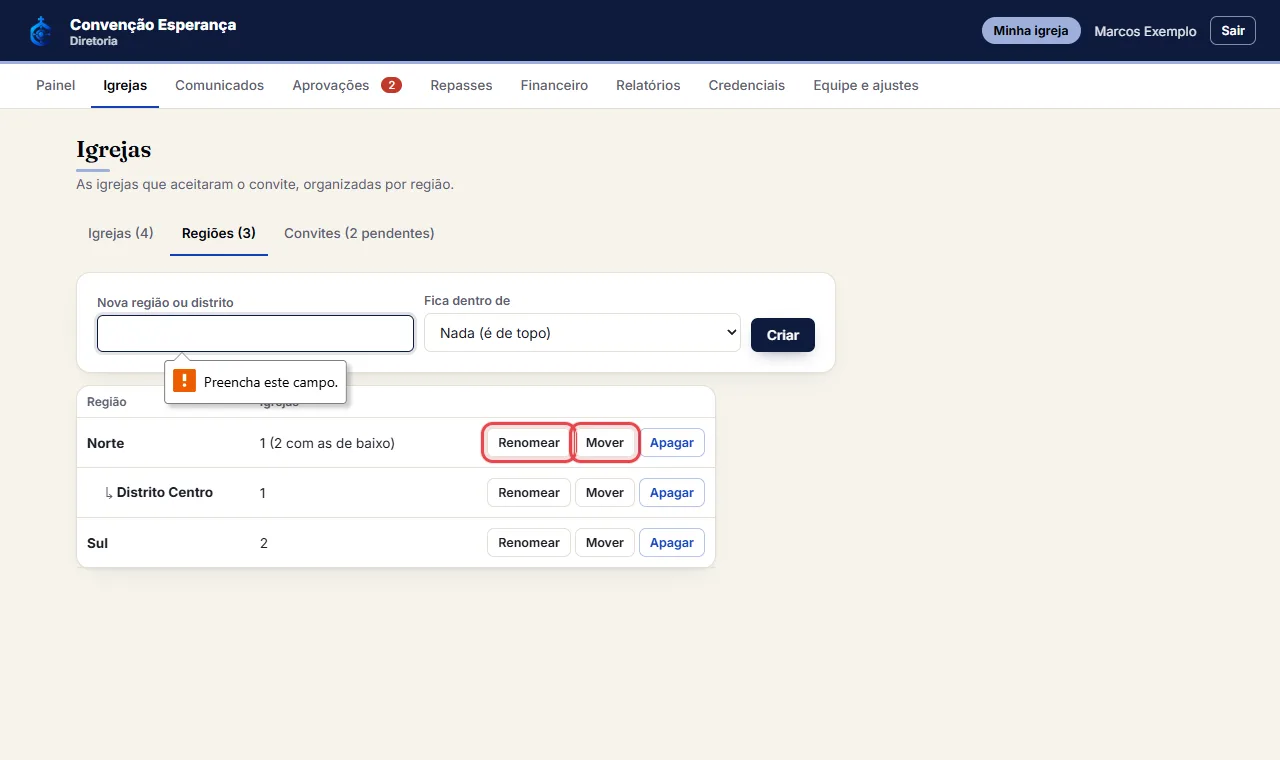Move the Sul region
This screenshot has width=1280, height=760.
605,543
